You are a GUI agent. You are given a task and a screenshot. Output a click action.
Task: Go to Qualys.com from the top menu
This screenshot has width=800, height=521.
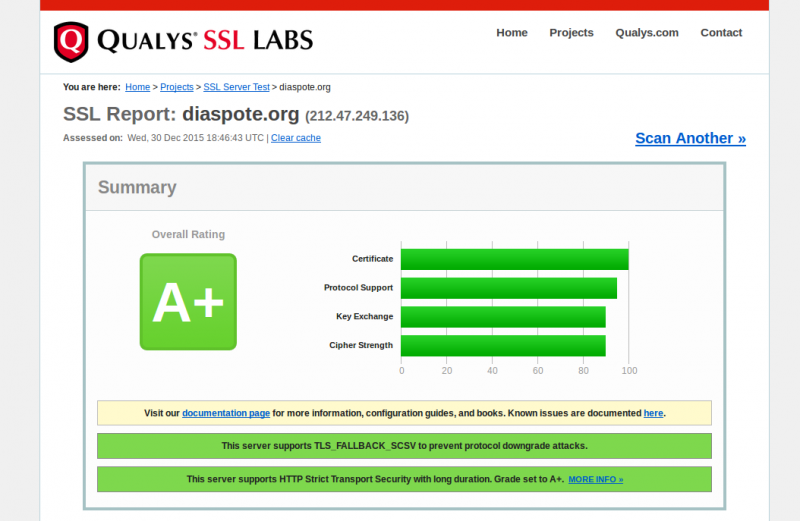pyautogui.click(x=647, y=33)
